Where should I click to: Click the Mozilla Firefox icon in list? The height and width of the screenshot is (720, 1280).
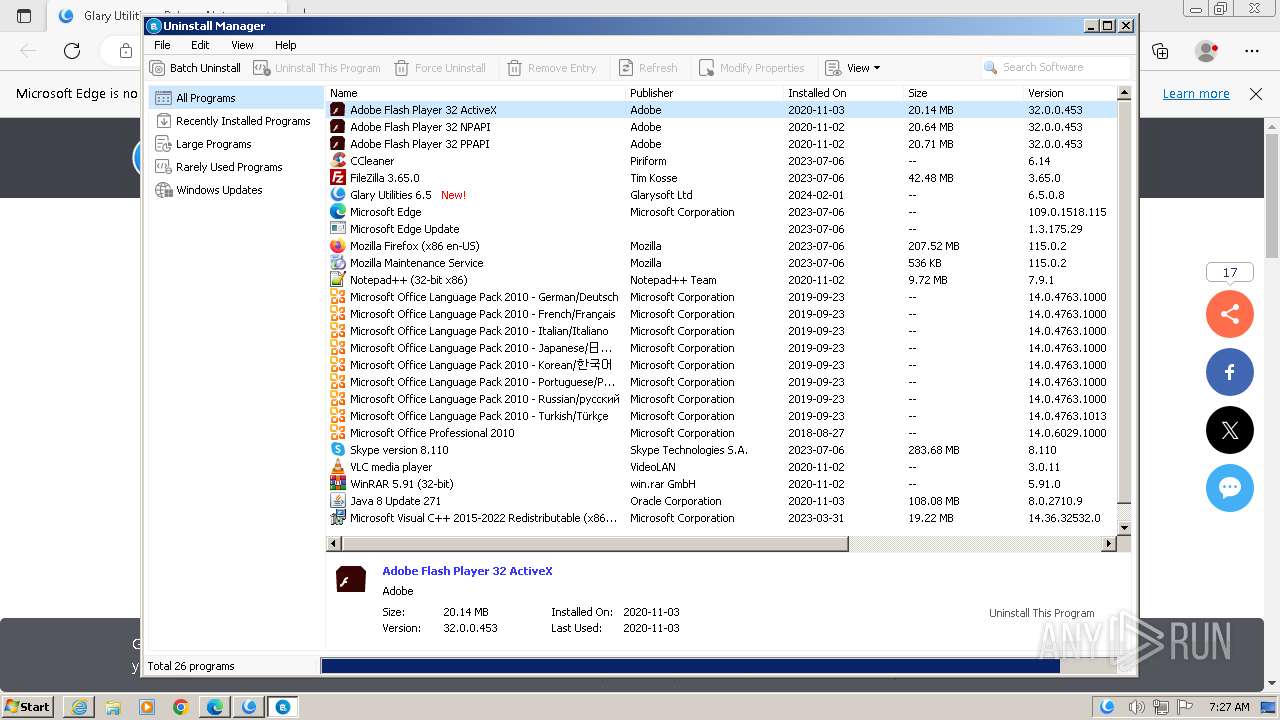pyautogui.click(x=338, y=246)
